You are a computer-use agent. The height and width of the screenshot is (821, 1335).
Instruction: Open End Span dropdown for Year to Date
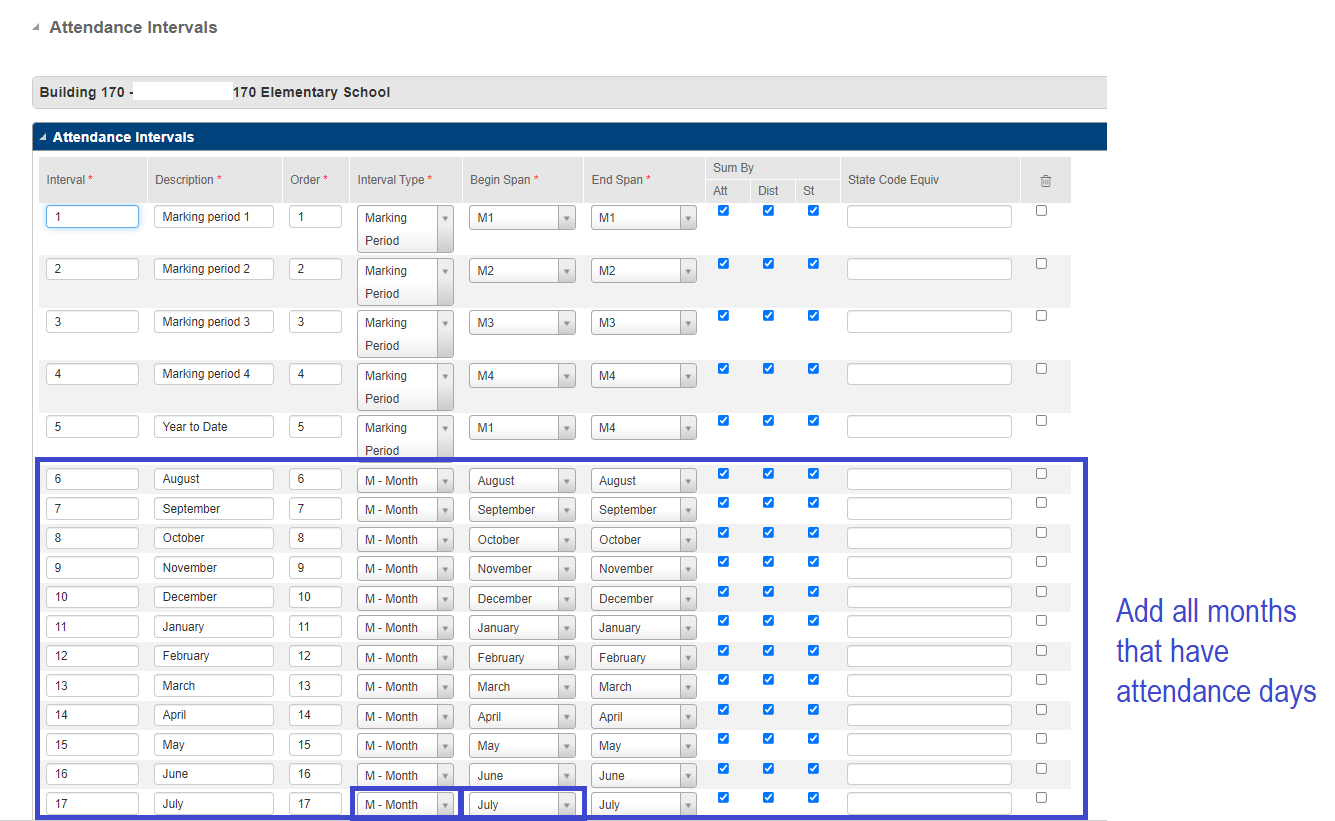643,428
